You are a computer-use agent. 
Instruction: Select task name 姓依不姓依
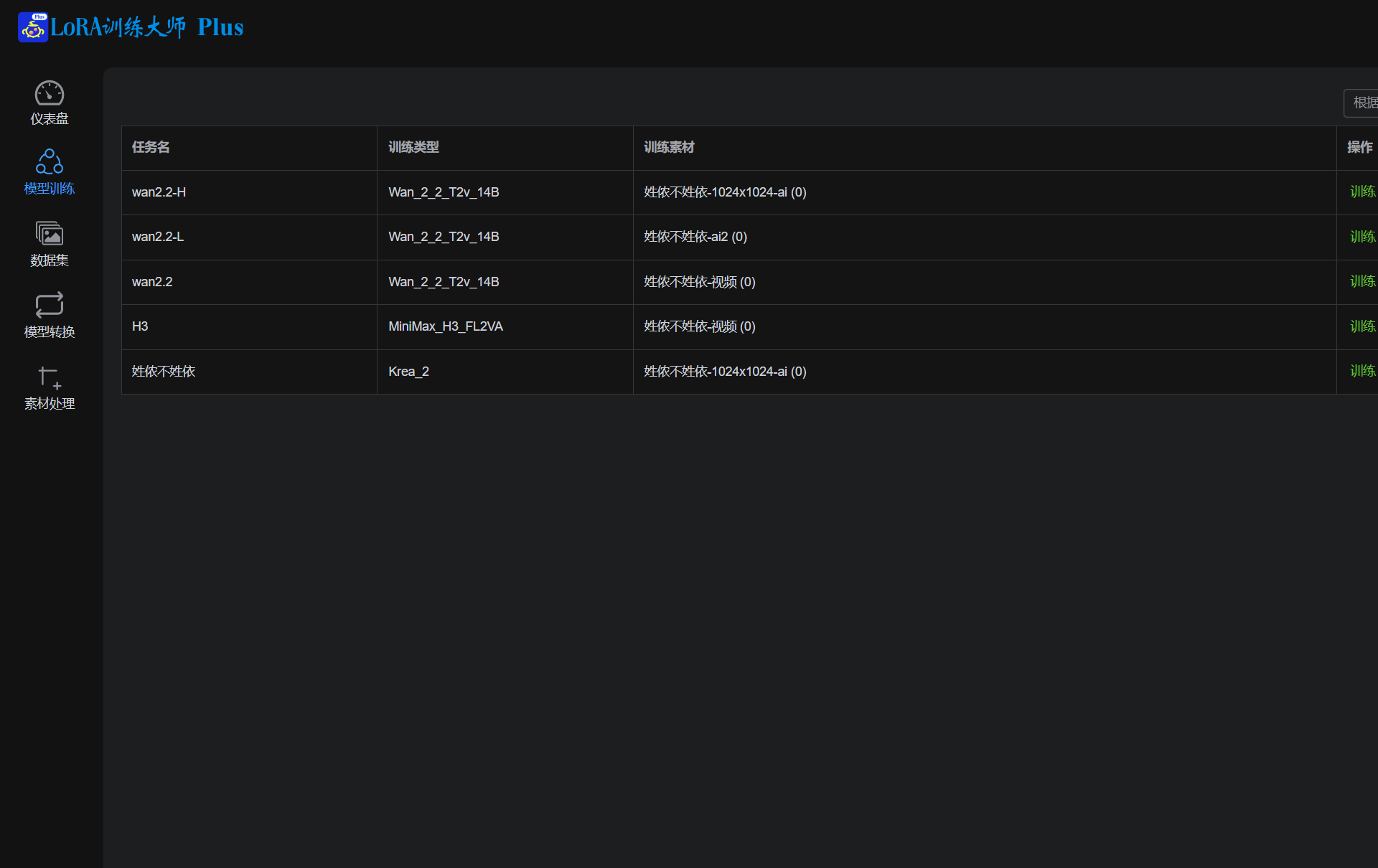pos(164,372)
